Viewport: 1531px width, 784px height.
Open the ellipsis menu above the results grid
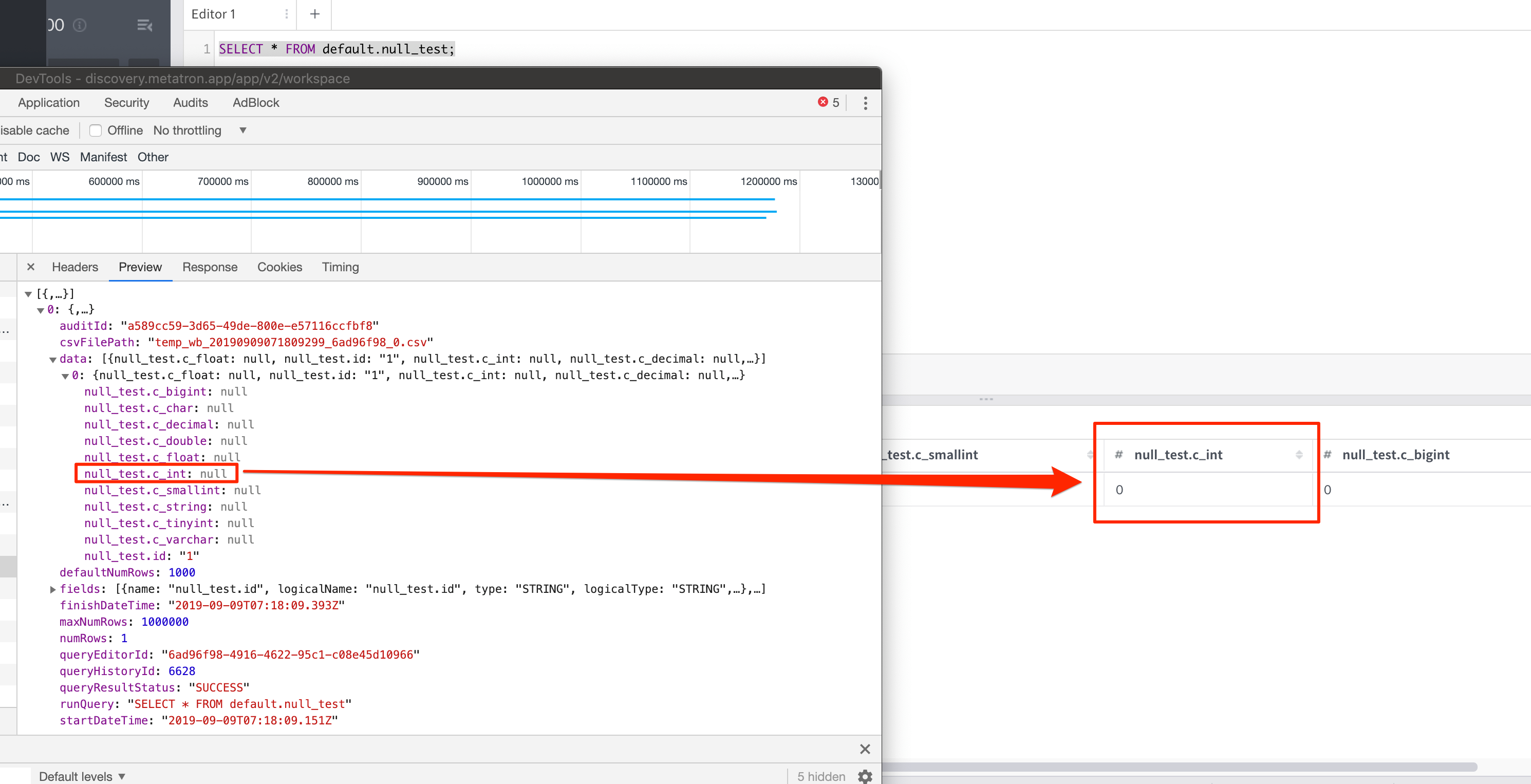(985, 399)
